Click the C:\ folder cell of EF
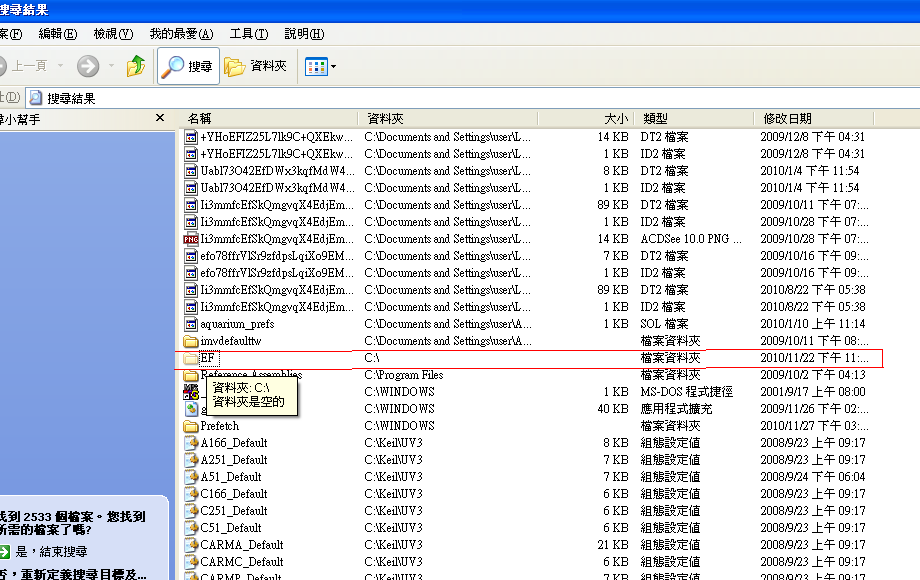Screen dimensions: 920x580 click(x=372, y=358)
